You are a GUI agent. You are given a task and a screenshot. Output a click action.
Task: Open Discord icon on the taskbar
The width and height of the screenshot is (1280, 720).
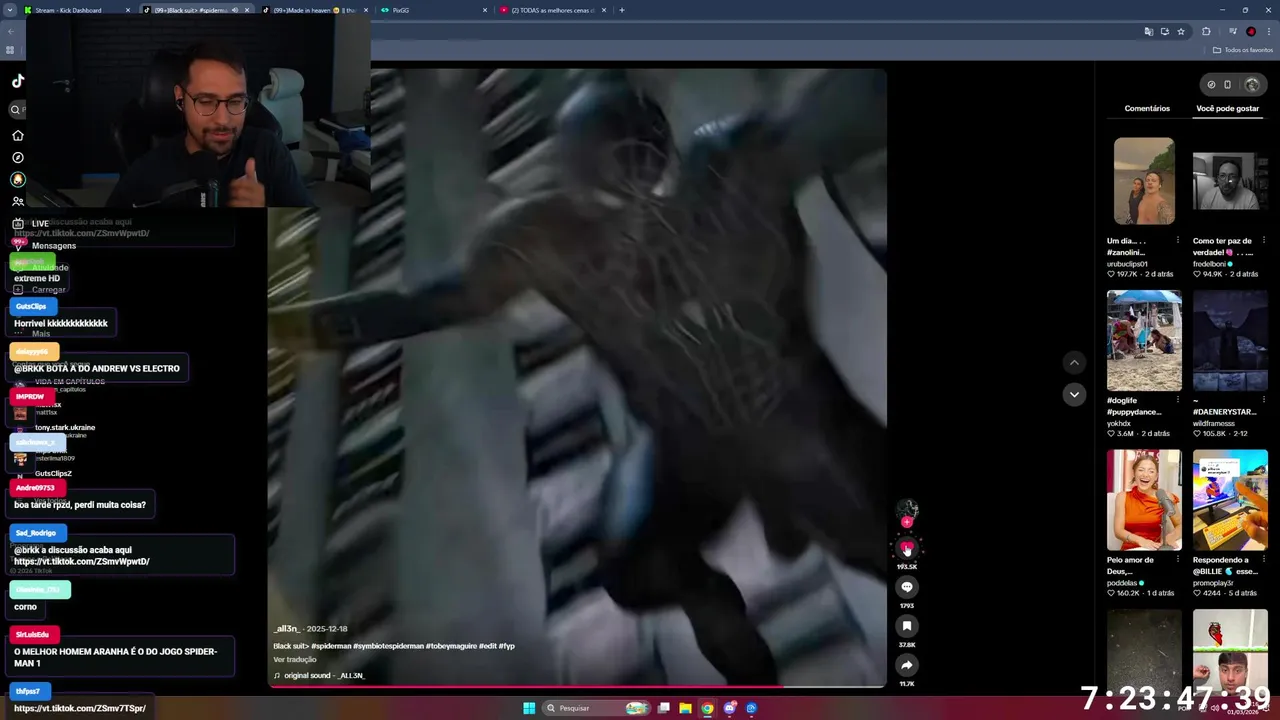click(x=729, y=708)
